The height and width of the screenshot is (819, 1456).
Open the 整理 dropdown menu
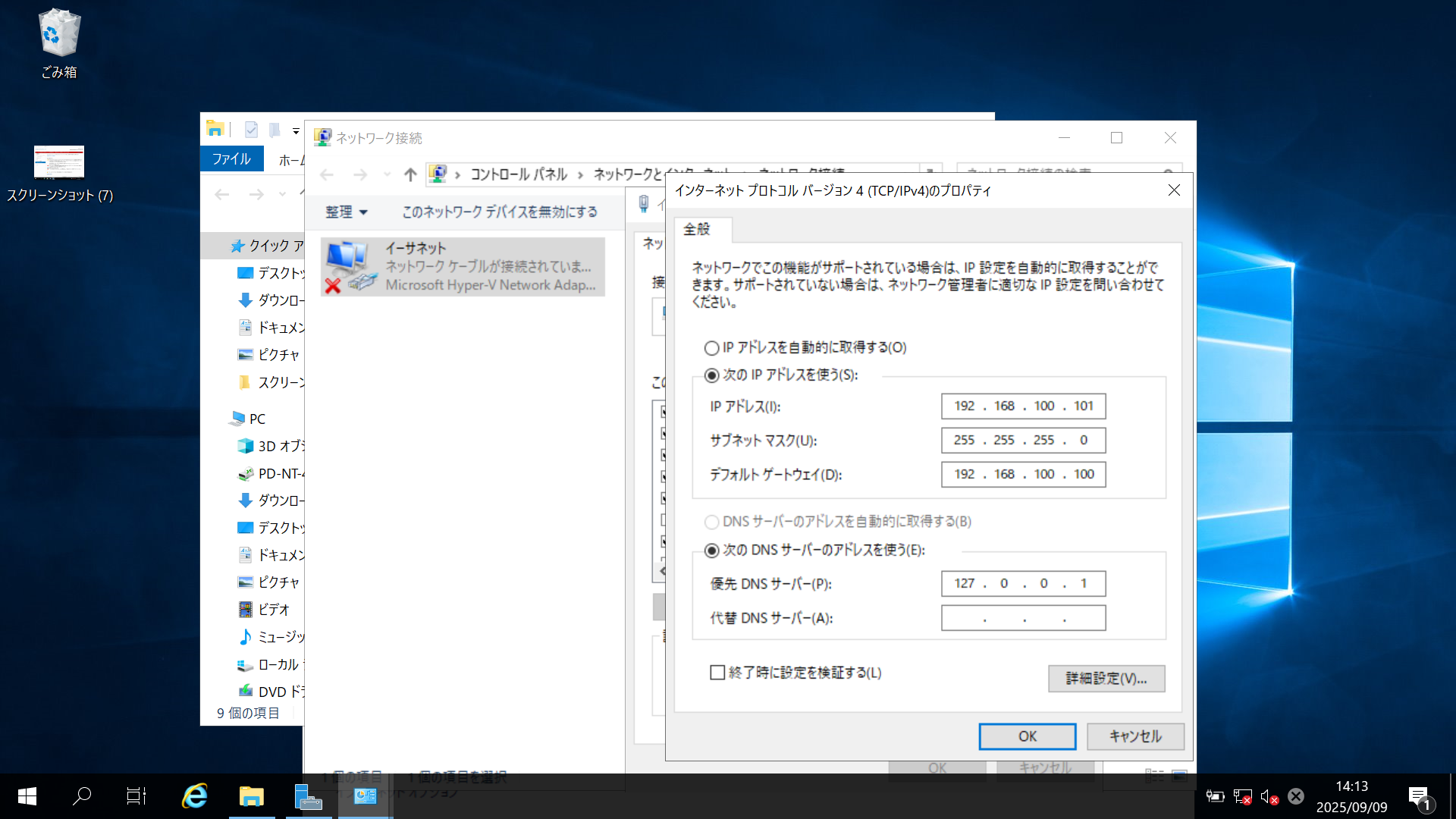[346, 212]
